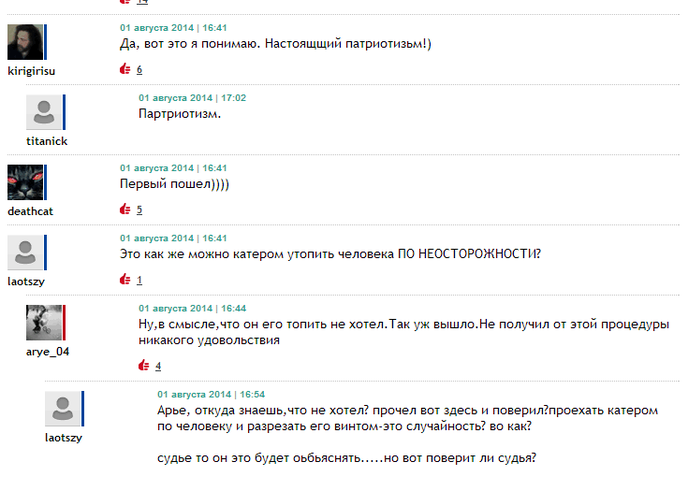View the 6 likes count on kirigirisu's comment
Viewport: 688px width, 491px height.
139,69
